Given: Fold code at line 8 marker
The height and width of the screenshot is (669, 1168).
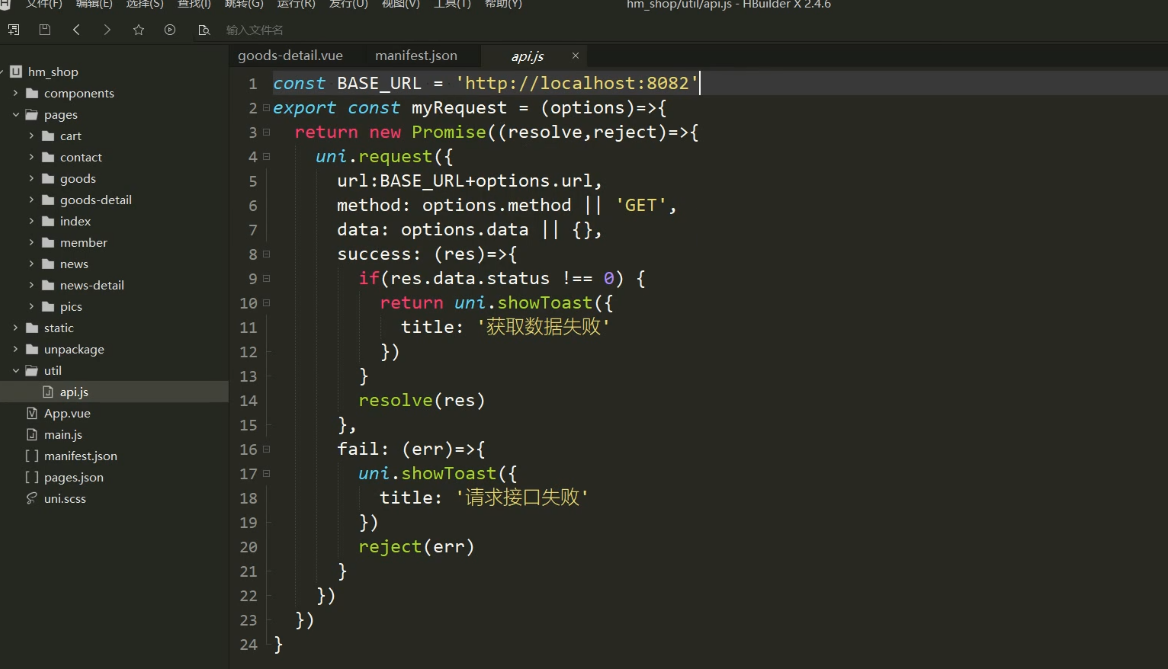Looking at the screenshot, I should point(267,254).
